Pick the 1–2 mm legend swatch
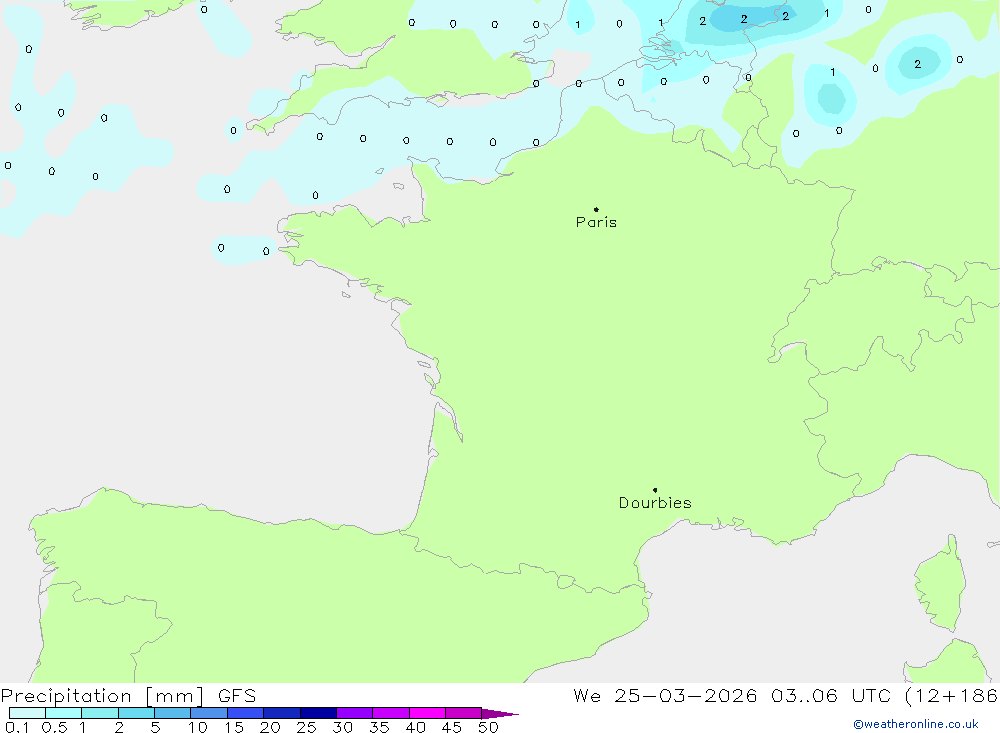Viewport: 1000px width, 733px height. click(100, 713)
